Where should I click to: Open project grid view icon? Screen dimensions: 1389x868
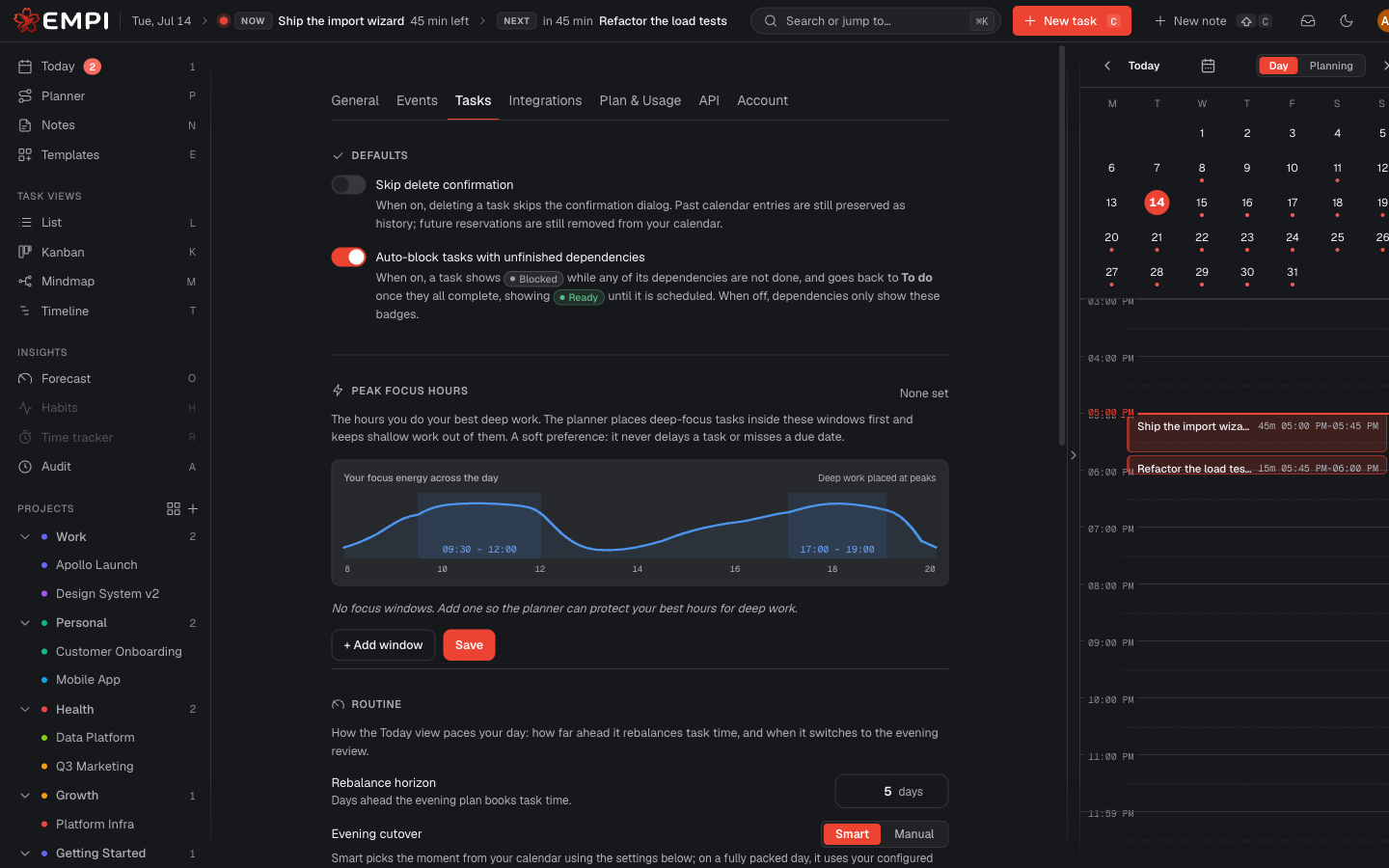tap(174, 508)
